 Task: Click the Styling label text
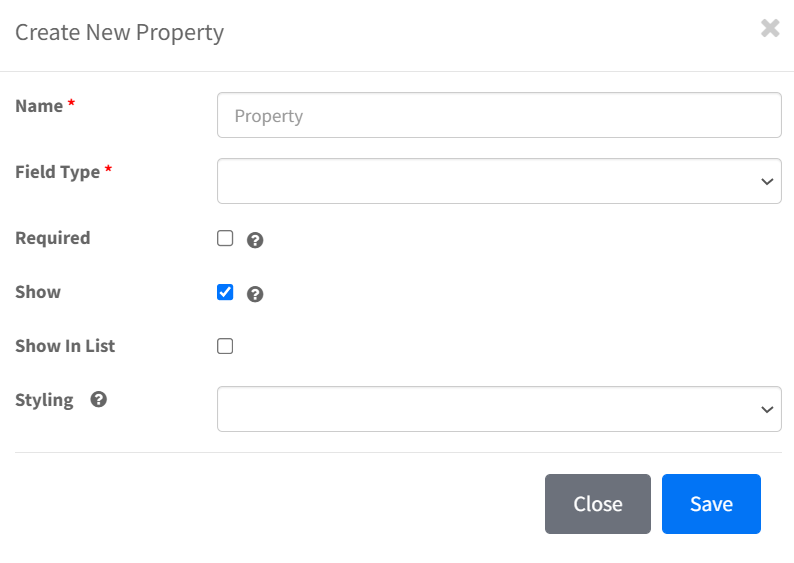(44, 400)
